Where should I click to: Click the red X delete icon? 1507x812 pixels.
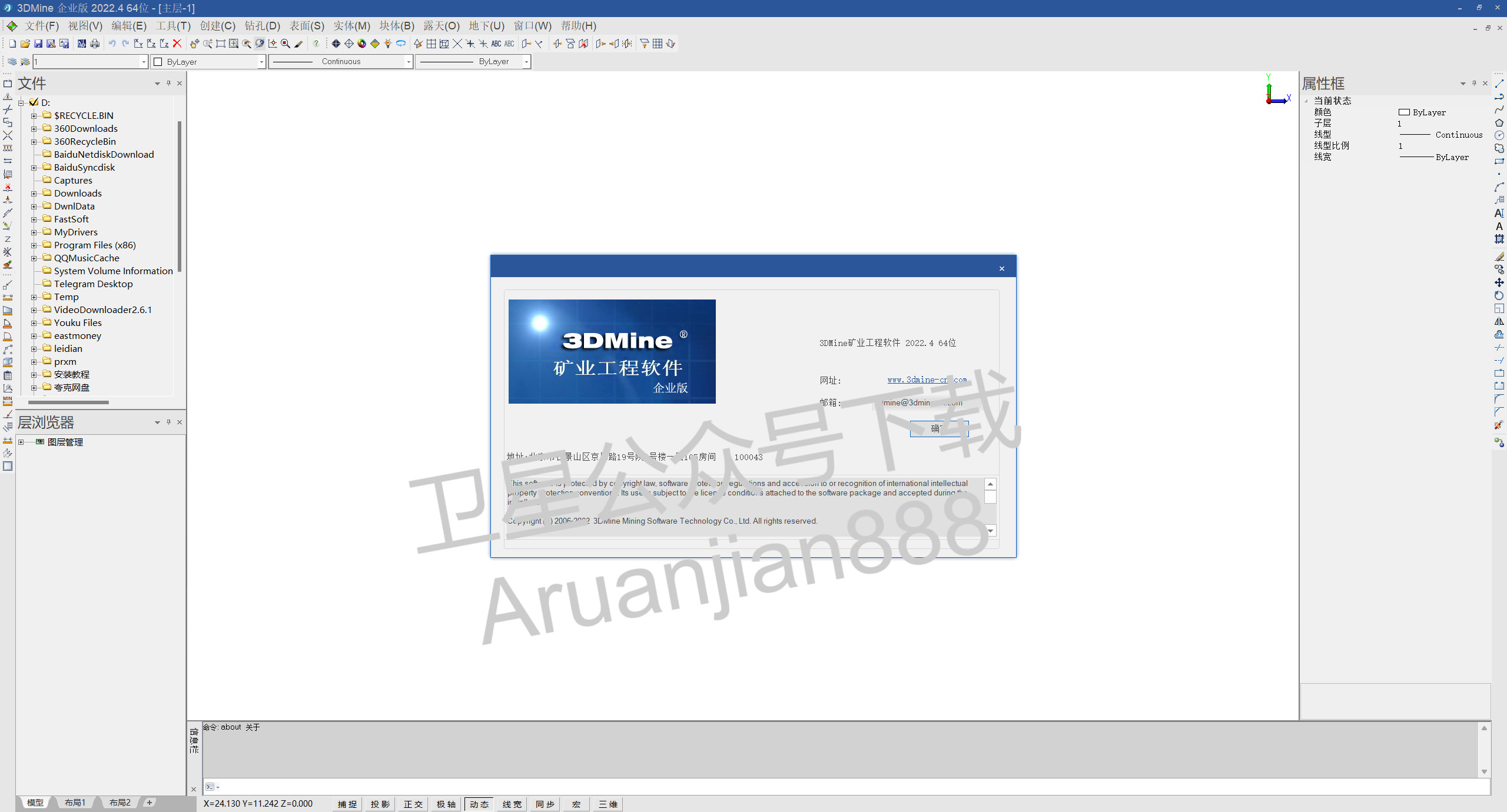pos(177,44)
